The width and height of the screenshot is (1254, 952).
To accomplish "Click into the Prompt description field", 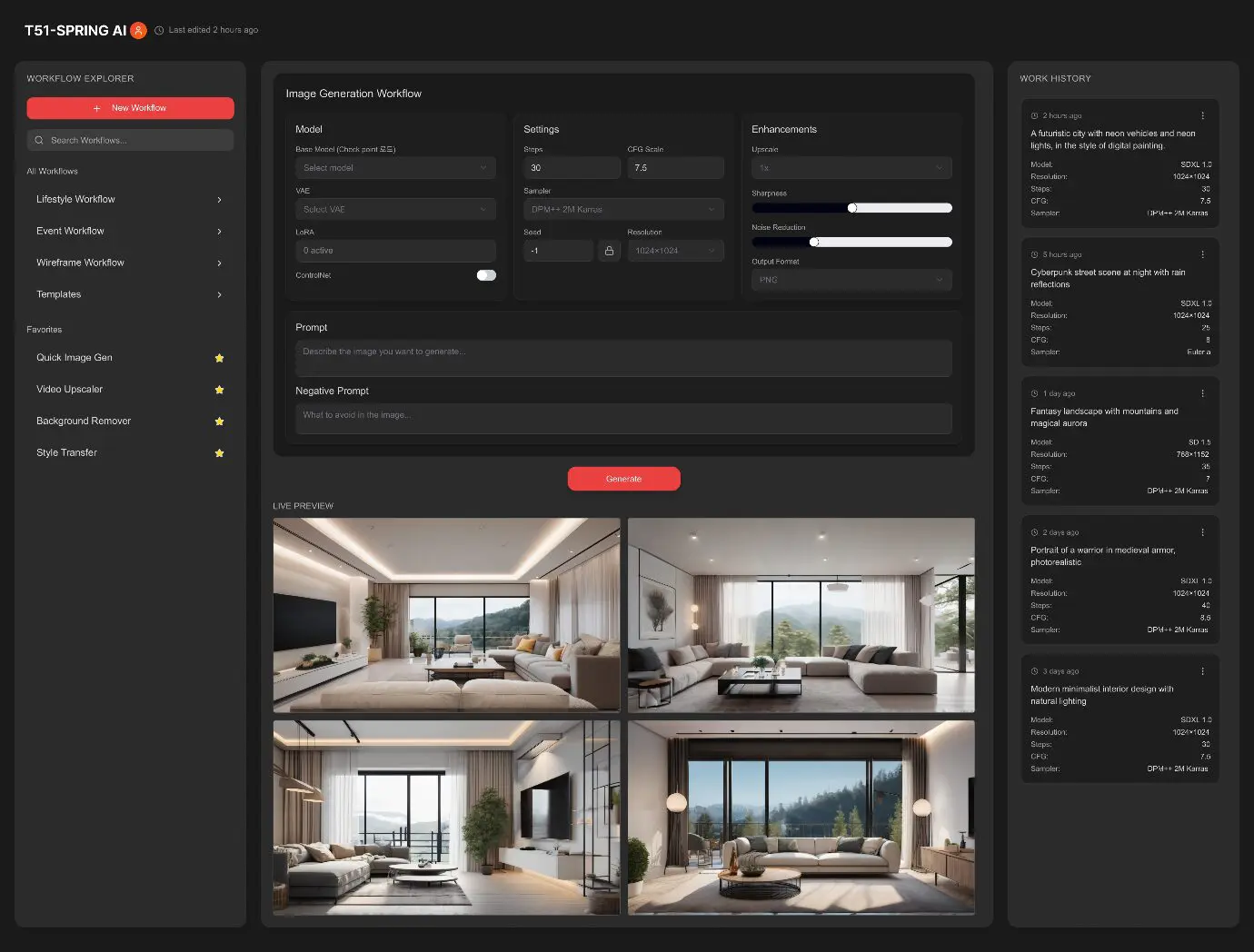I will [x=623, y=358].
